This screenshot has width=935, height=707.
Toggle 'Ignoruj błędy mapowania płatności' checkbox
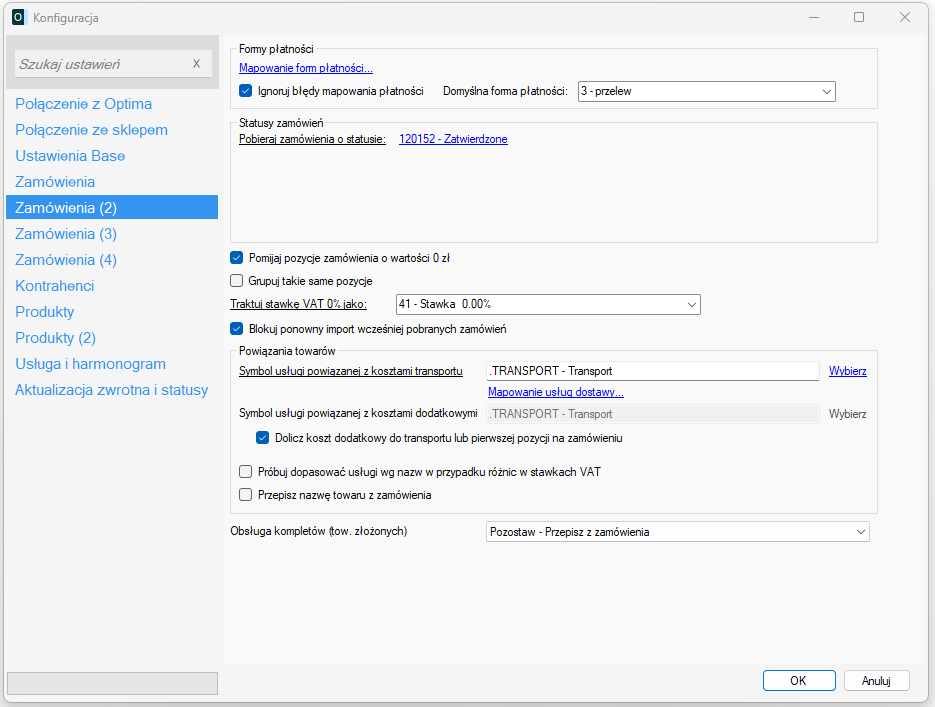tap(246, 91)
